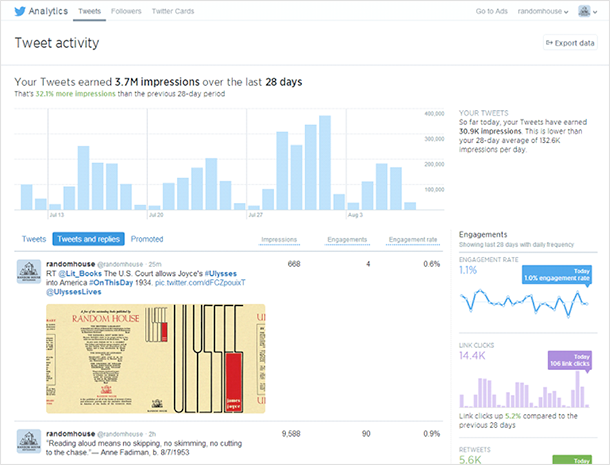Open the Ulysses book cover image
The height and width of the screenshot is (465, 610).
(x=156, y=358)
